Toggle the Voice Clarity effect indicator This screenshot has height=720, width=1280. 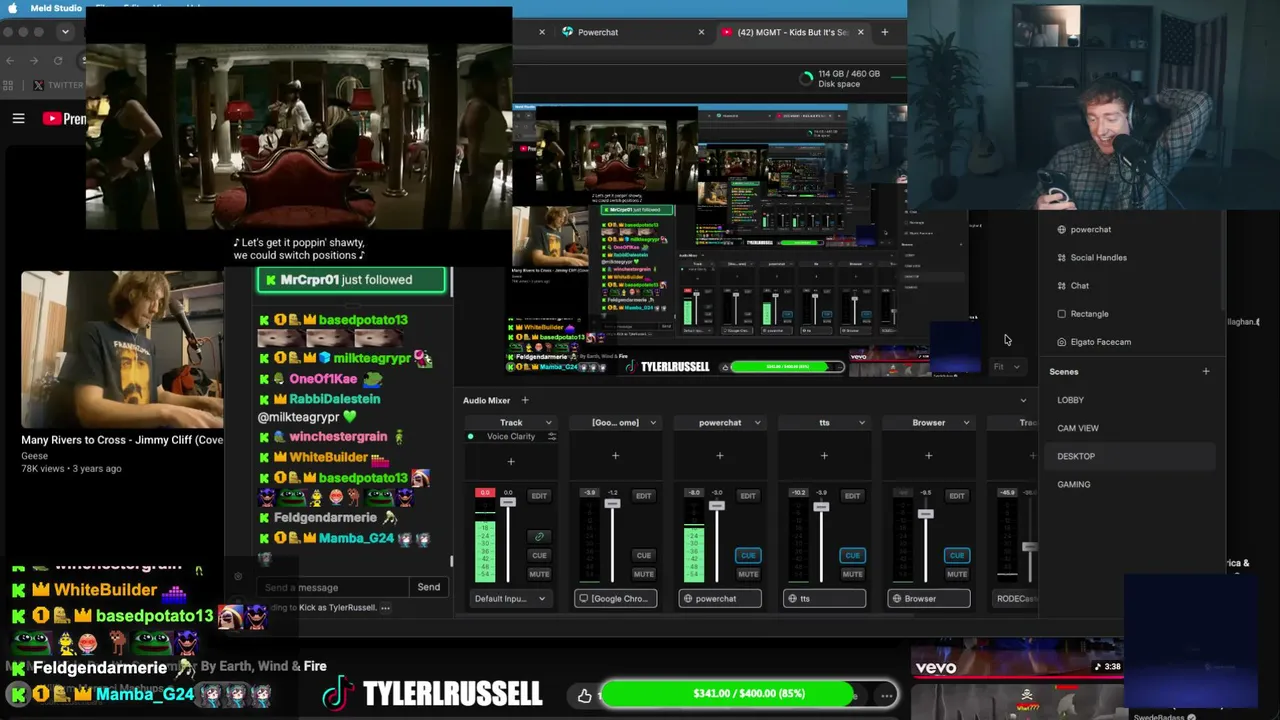(471, 437)
